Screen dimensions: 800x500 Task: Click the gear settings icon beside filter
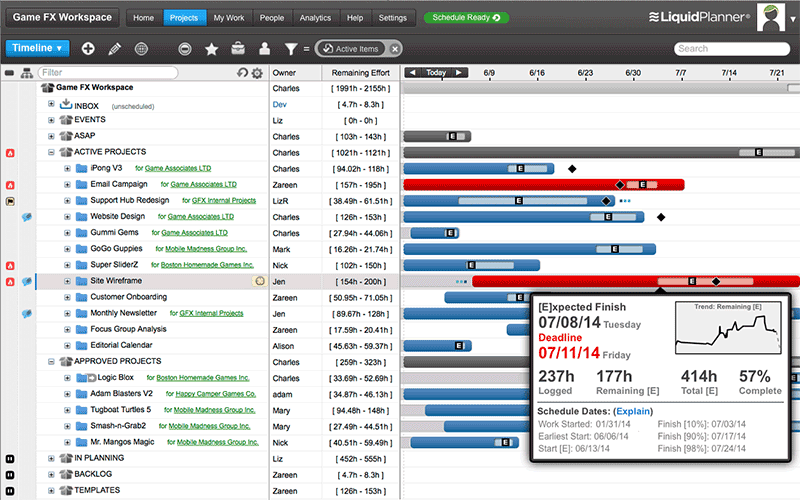(257, 73)
